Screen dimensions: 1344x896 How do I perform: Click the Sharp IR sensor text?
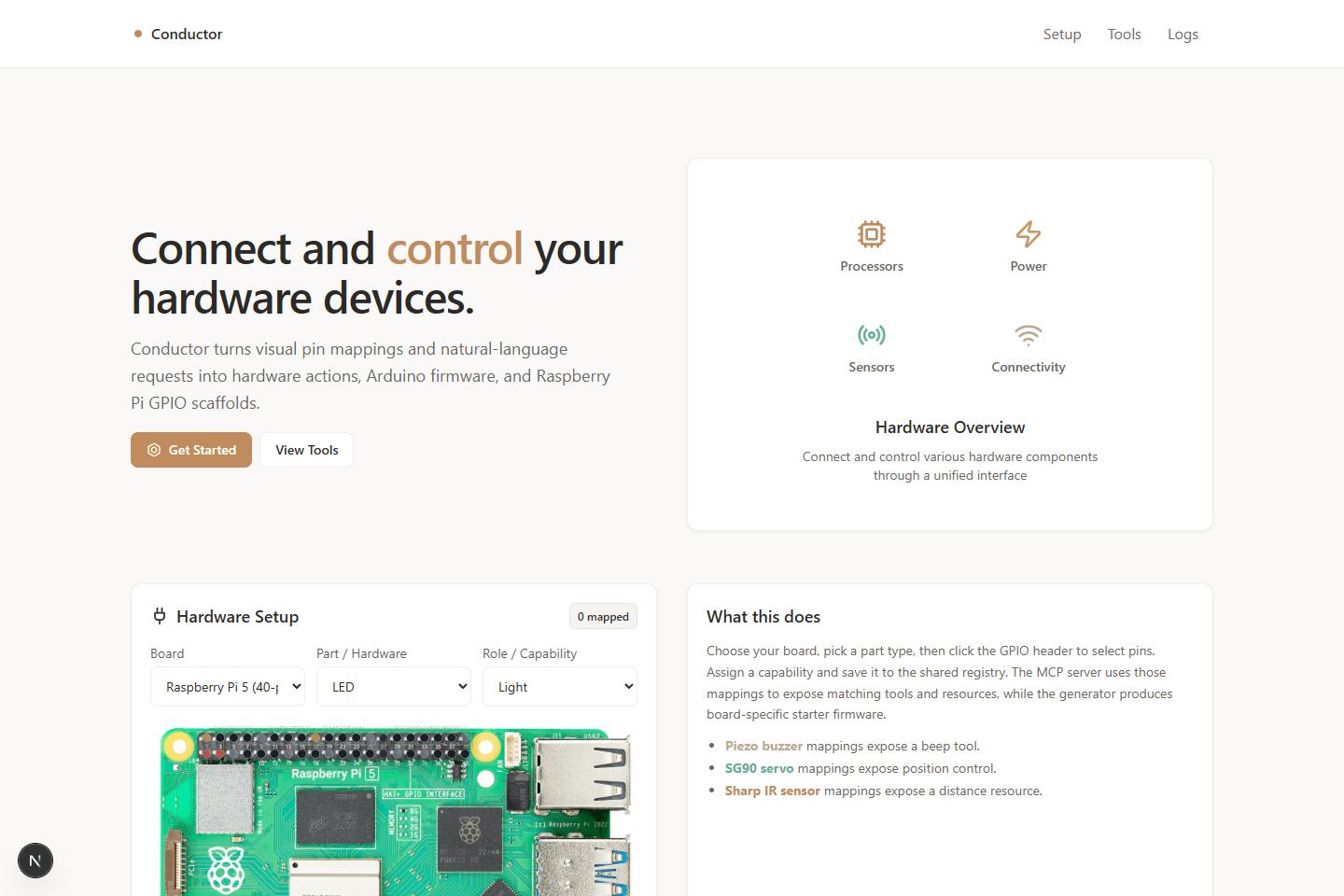(772, 791)
